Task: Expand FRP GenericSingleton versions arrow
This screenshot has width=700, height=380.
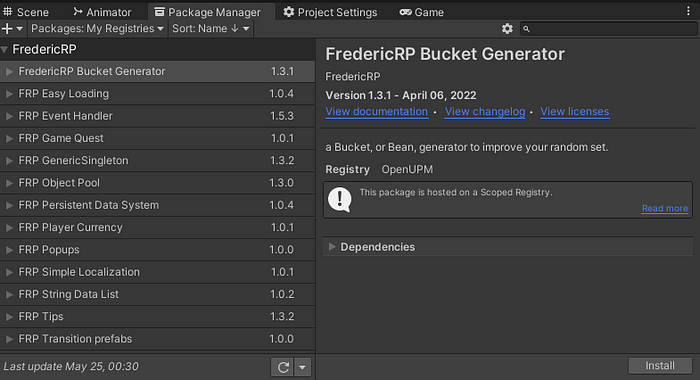Action: point(9,161)
